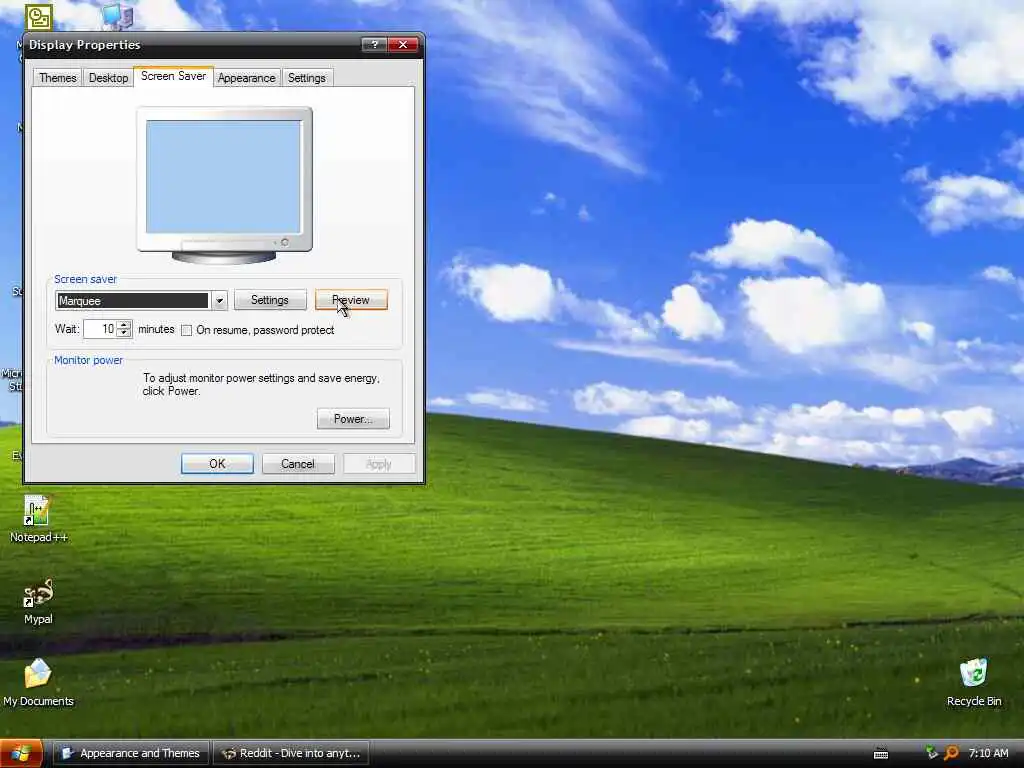Open the Outlook desktop icon with clock

coord(39,17)
